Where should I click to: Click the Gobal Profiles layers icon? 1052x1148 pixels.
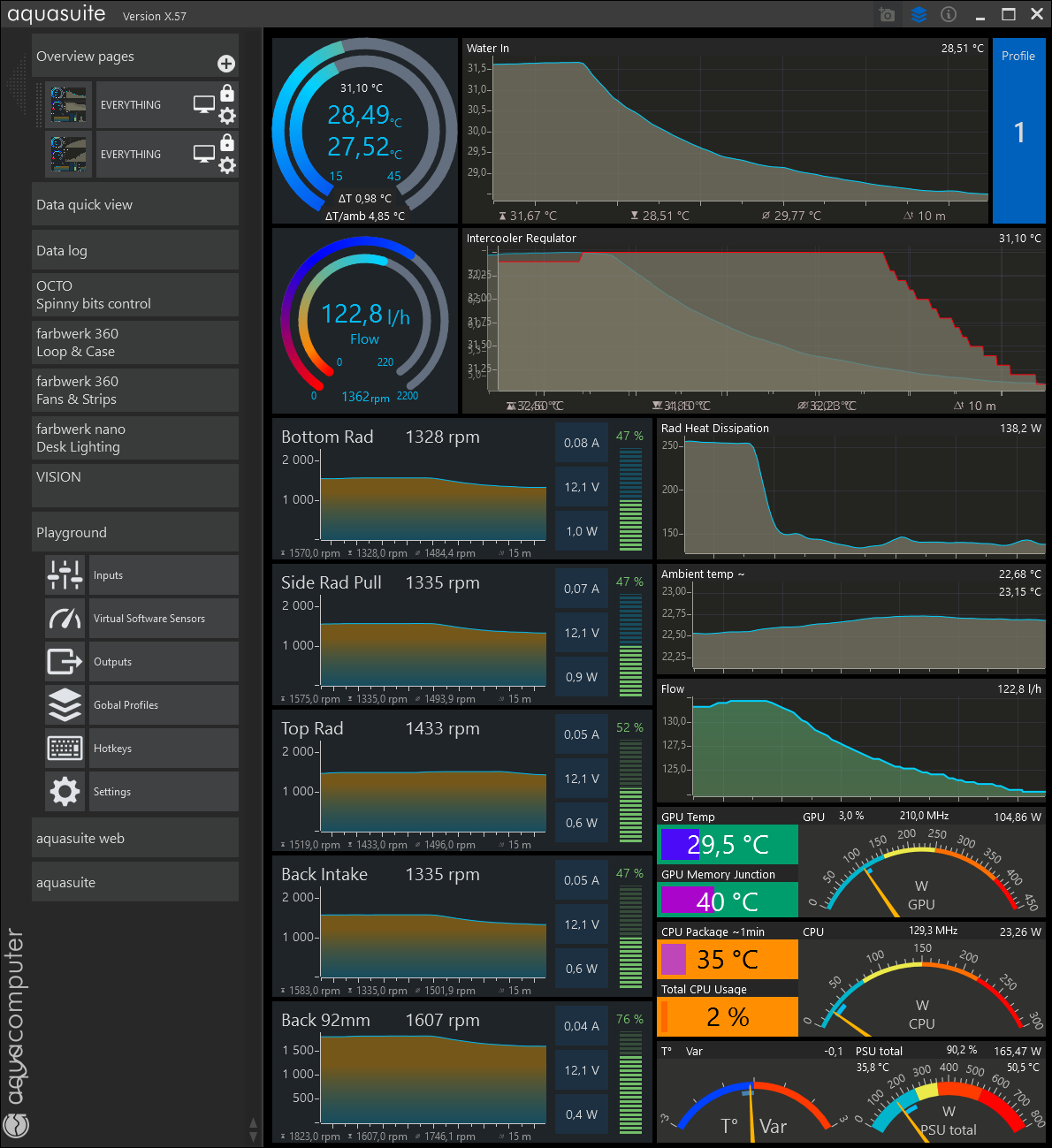[65, 705]
